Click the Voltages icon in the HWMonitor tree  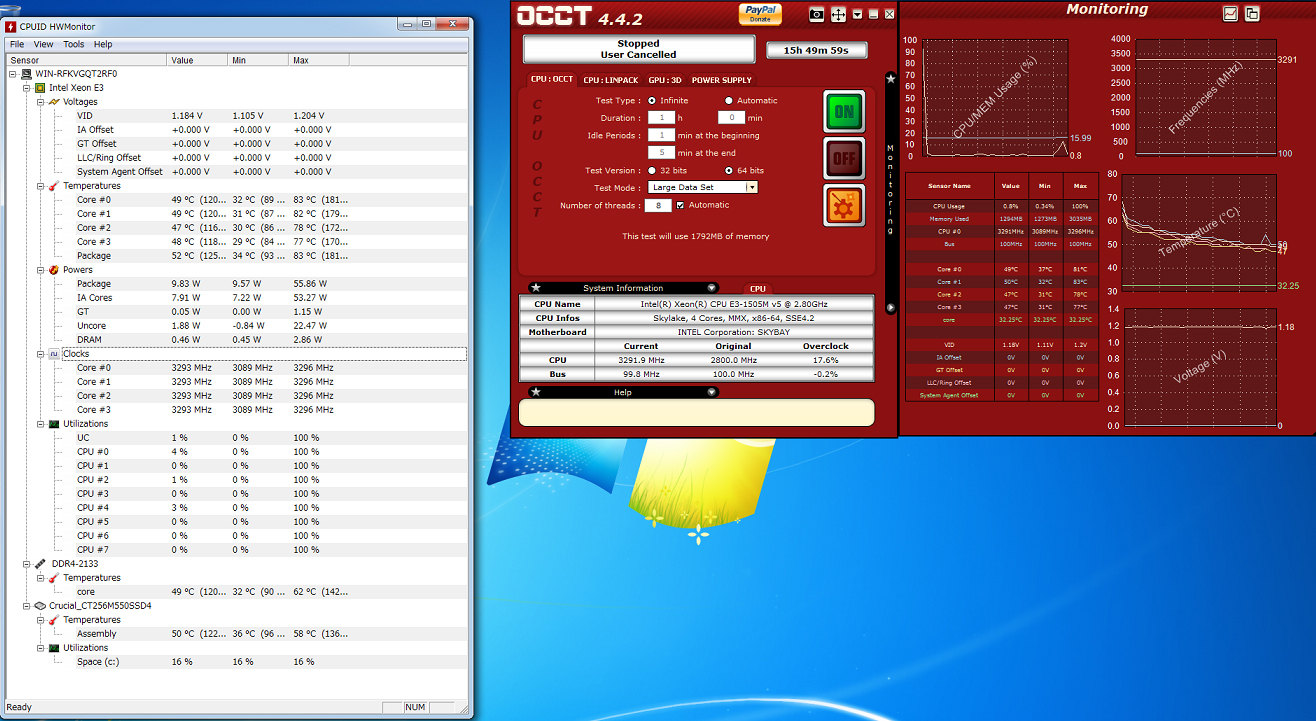[x=54, y=102]
